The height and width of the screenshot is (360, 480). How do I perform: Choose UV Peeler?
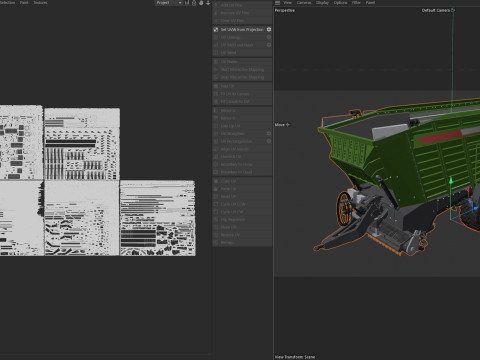pos(242,62)
